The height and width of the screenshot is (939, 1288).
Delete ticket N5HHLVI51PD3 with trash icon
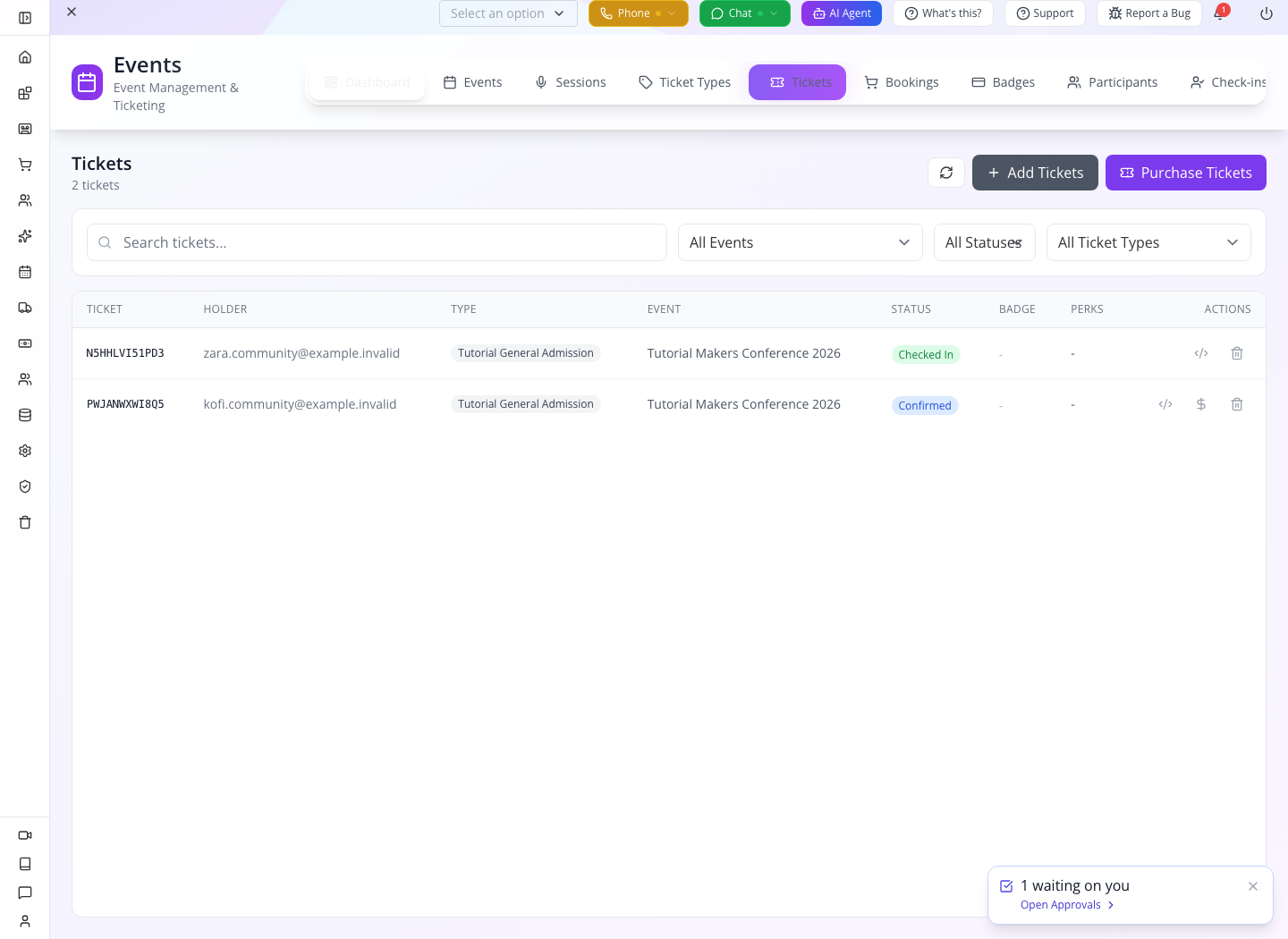[1237, 353]
